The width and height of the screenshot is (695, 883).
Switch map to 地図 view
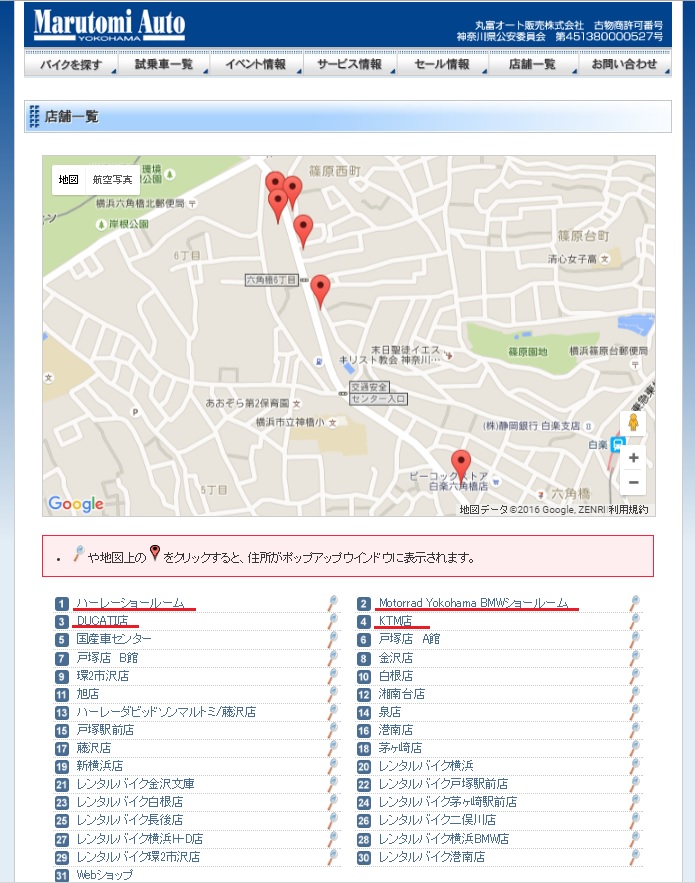tap(68, 180)
